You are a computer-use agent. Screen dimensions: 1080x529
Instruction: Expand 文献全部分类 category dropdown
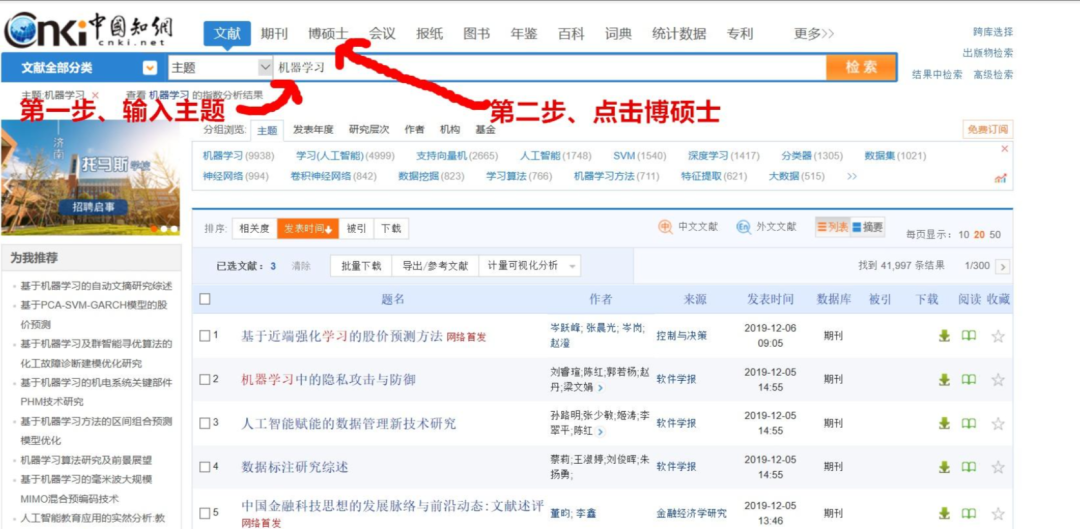(x=149, y=68)
